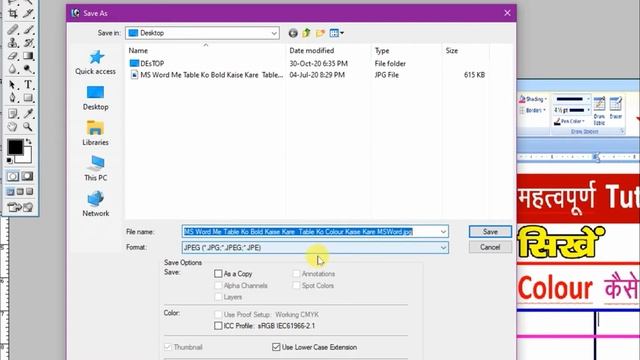Select the Hand tool
Viewport: 640px width, 360px height.
pyautogui.click(x=13, y=127)
